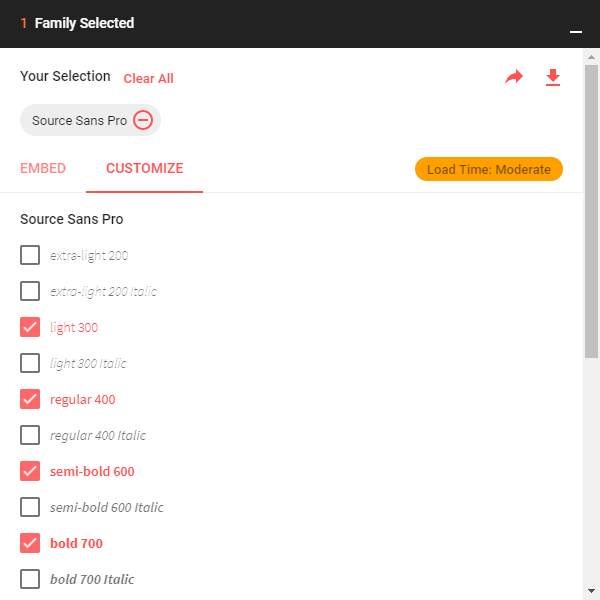Uncheck the regular 400 style
Image resolution: width=600 pixels, height=600 pixels.
[30, 399]
